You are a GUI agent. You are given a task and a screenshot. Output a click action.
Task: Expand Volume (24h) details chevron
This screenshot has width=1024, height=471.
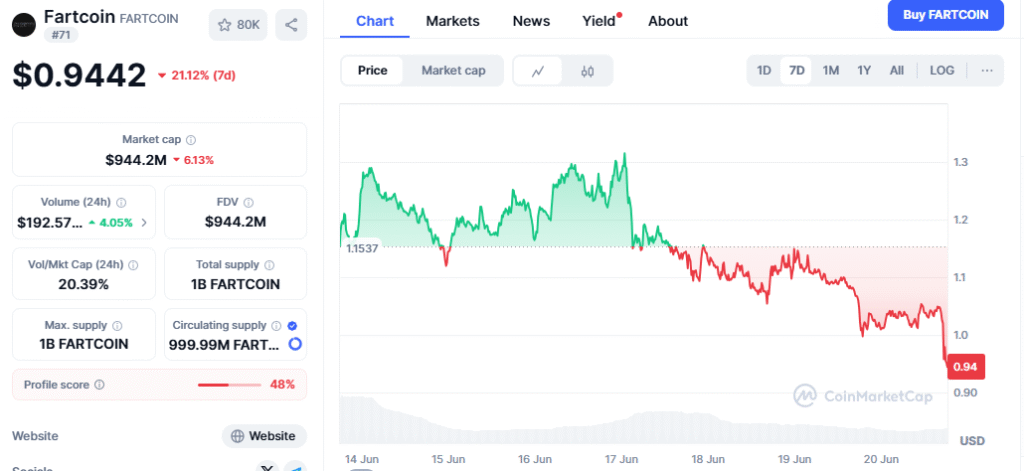tap(144, 223)
